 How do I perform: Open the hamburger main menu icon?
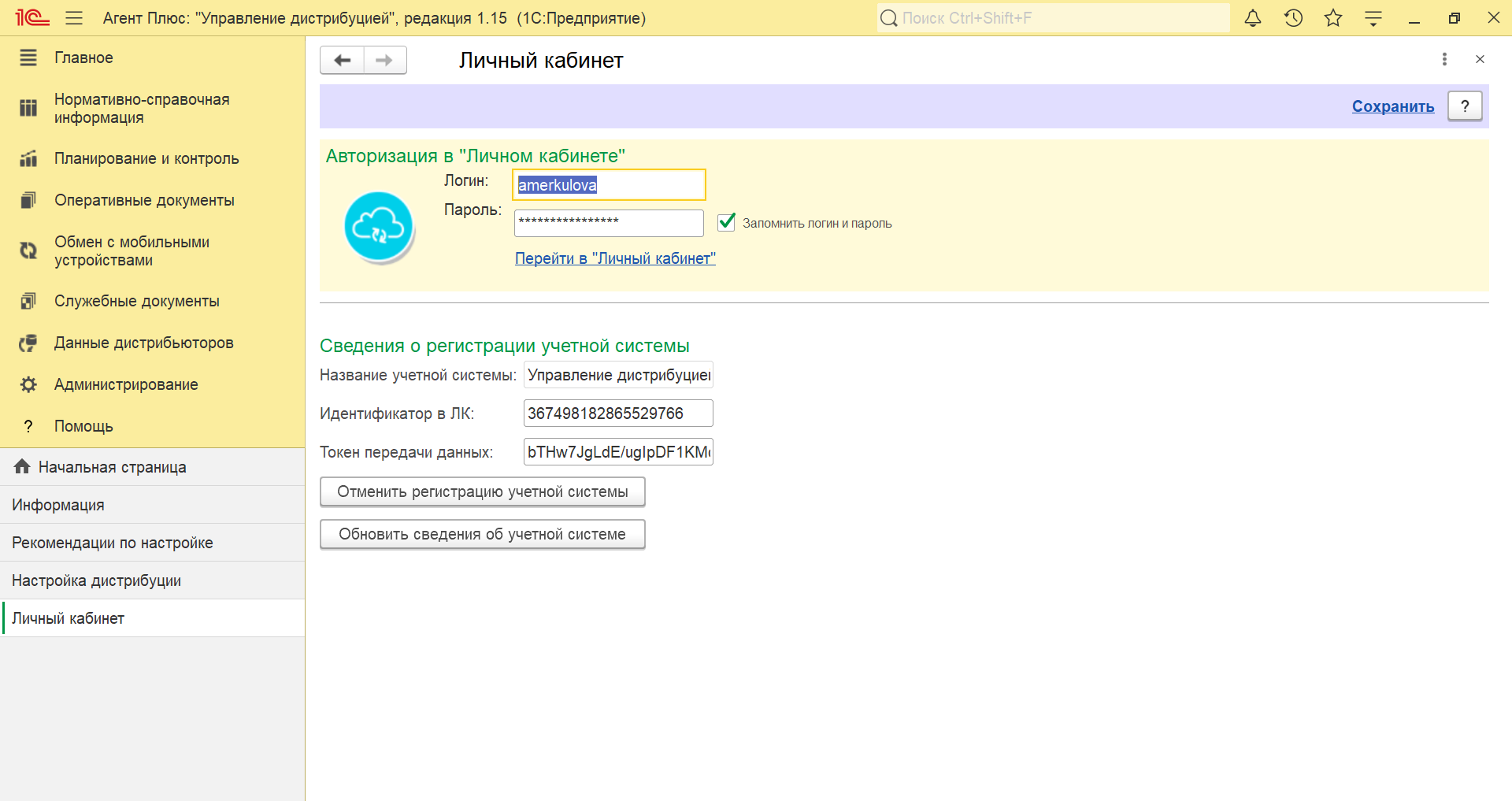pos(74,18)
